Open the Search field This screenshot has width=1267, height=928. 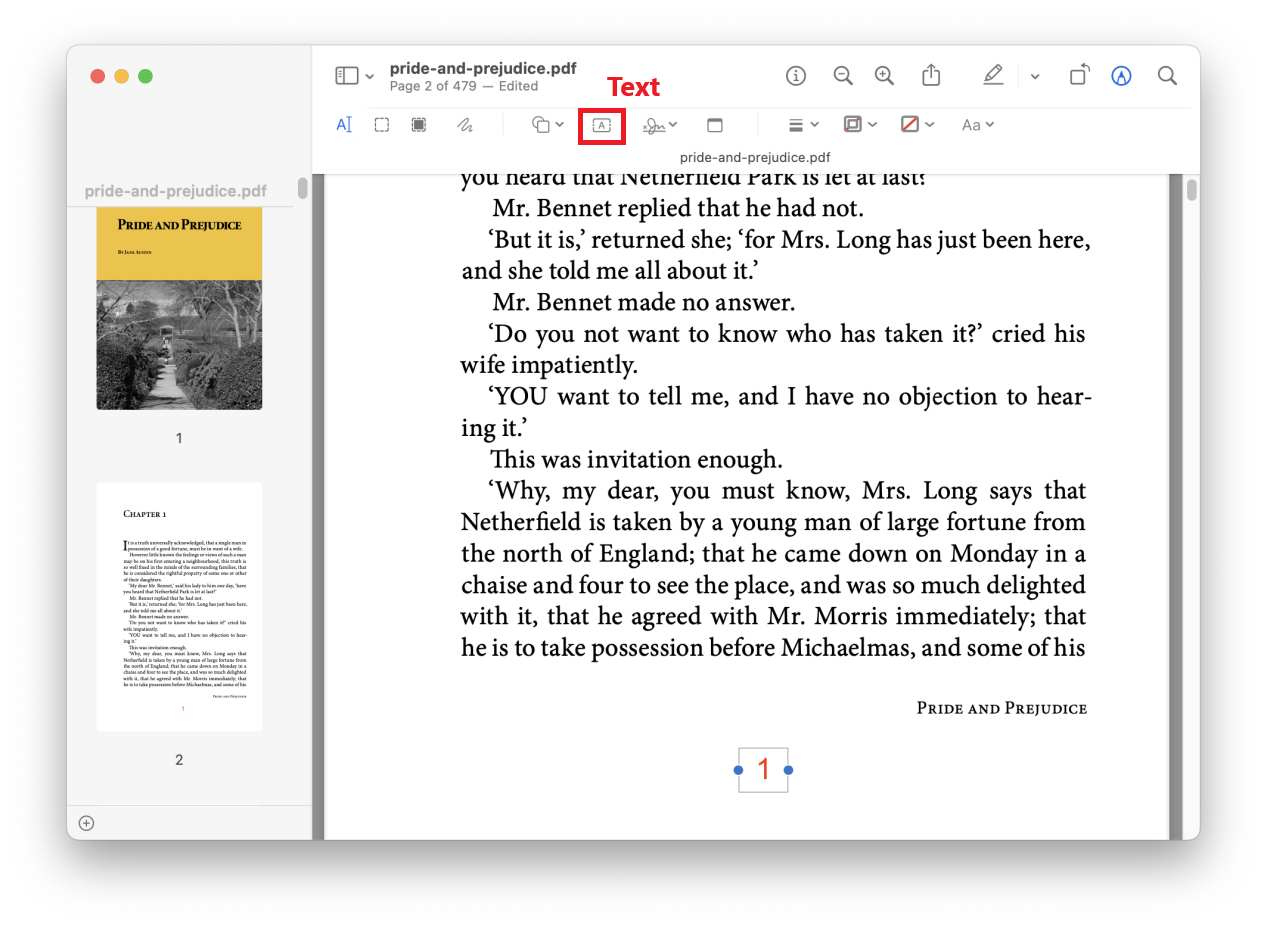point(1166,75)
